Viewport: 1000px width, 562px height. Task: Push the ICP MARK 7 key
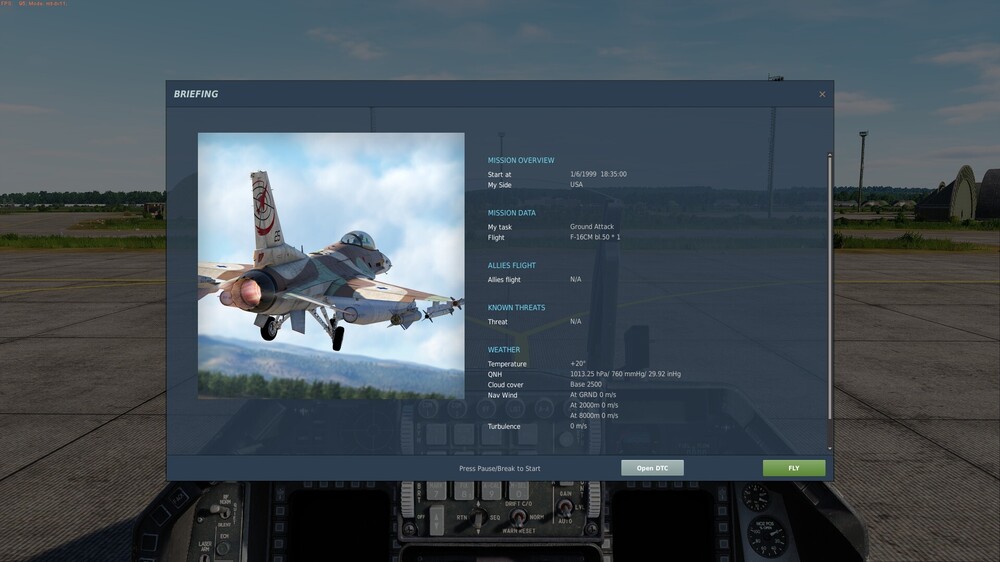[x=436, y=491]
